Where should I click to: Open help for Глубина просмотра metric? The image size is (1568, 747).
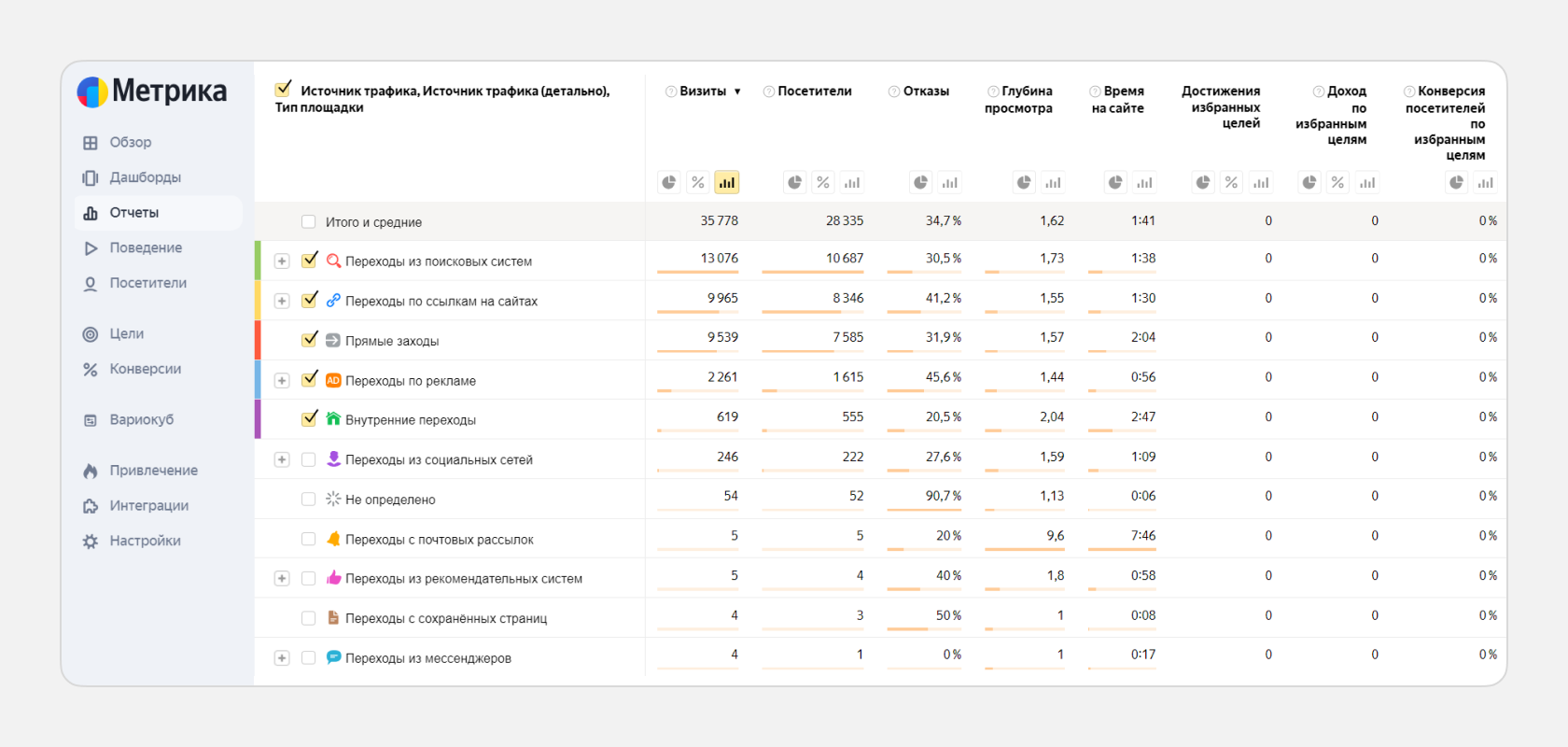[x=993, y=92]
